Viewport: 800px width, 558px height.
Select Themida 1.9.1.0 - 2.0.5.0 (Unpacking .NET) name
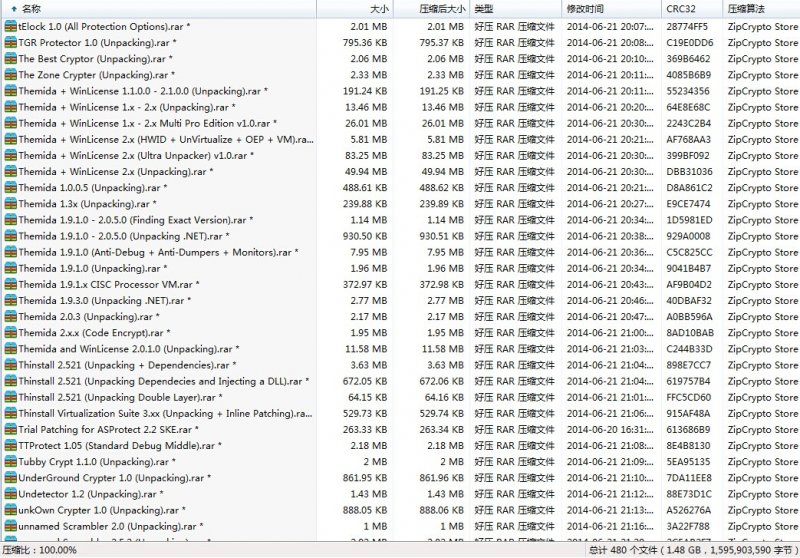click(x=124, y=236)
